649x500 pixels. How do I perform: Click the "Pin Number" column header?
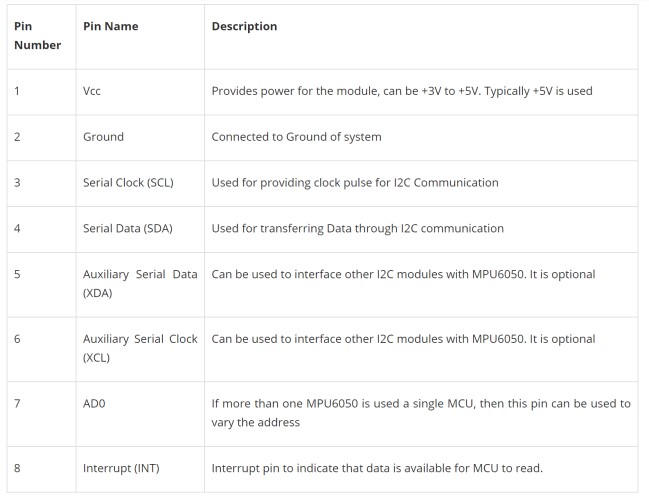pos(37,36)
